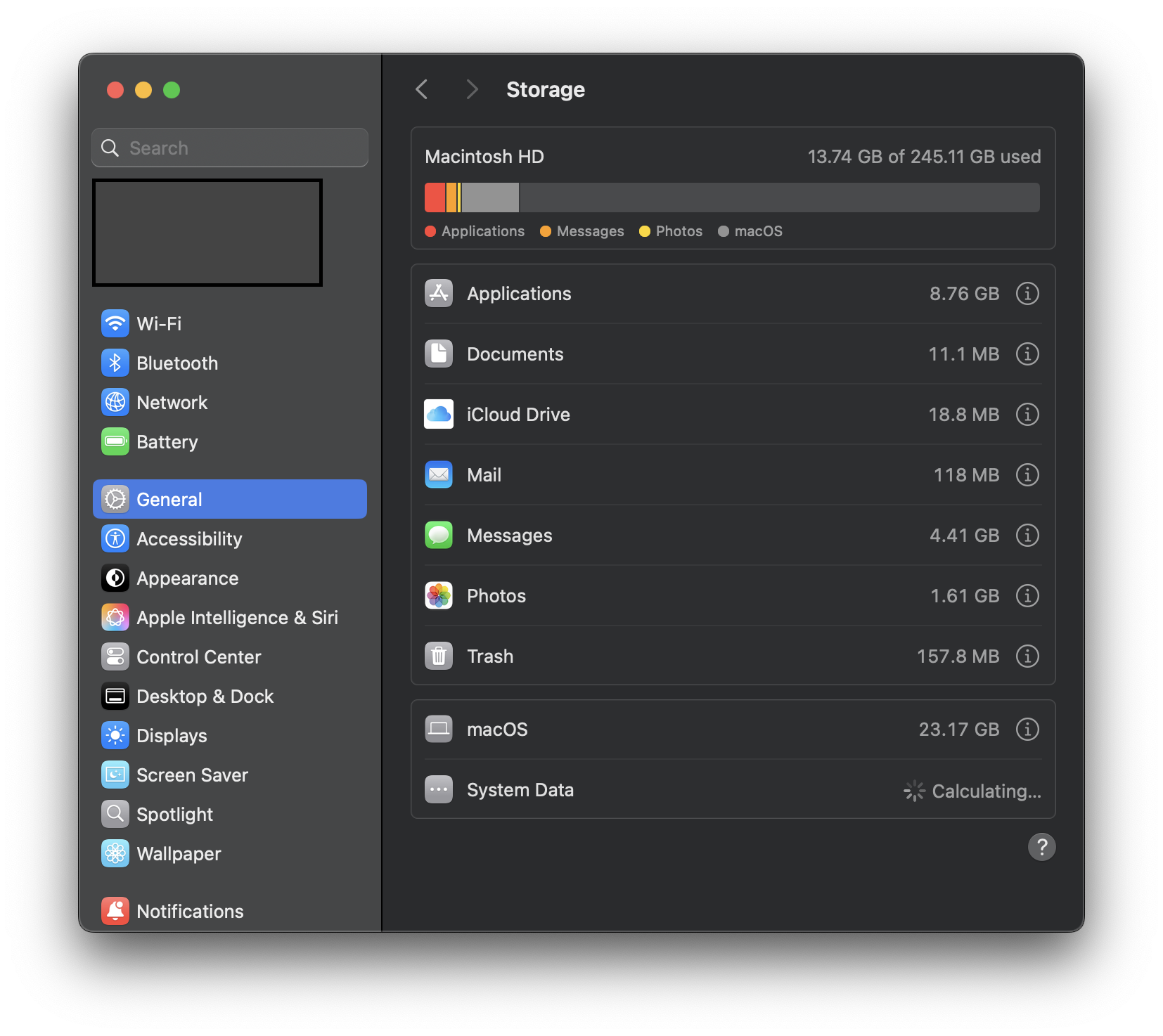Click the green Battery icon
1163x1036 pixels.
point(115,441)
